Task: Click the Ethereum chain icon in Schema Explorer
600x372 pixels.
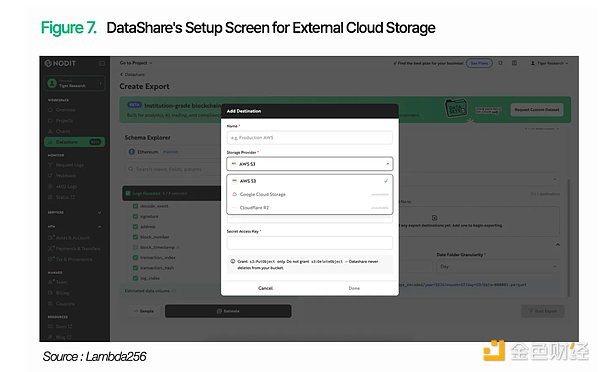Action: (132, 152)
